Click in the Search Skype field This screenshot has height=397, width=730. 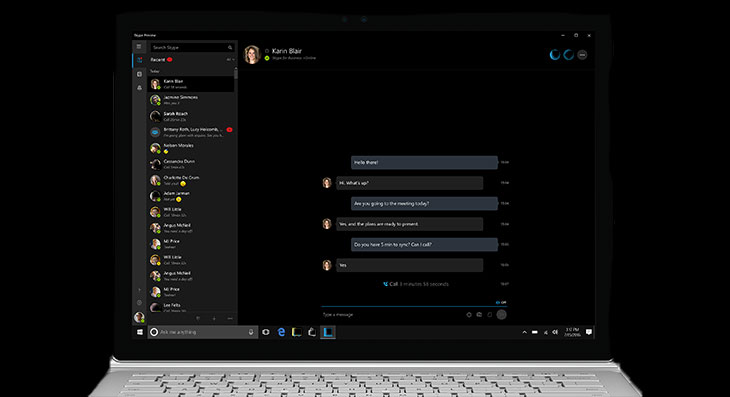coord(192,47)
